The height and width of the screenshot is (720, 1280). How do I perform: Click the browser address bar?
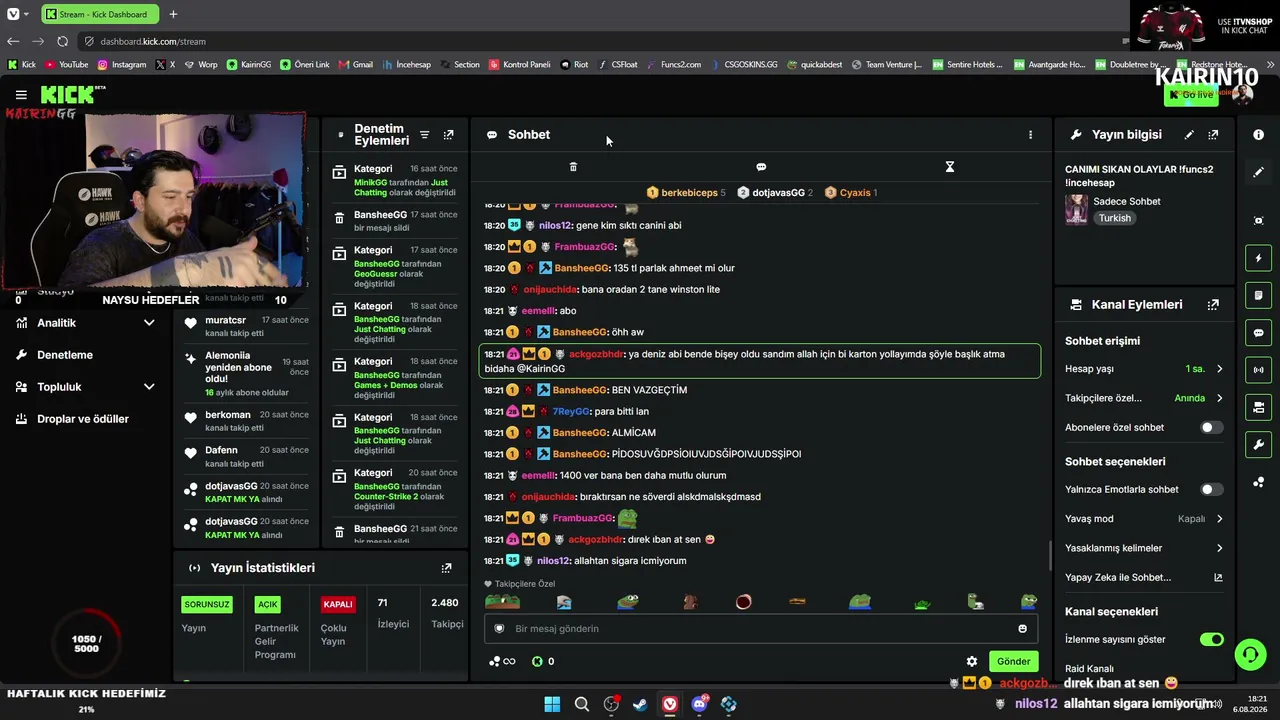point(600,41)
